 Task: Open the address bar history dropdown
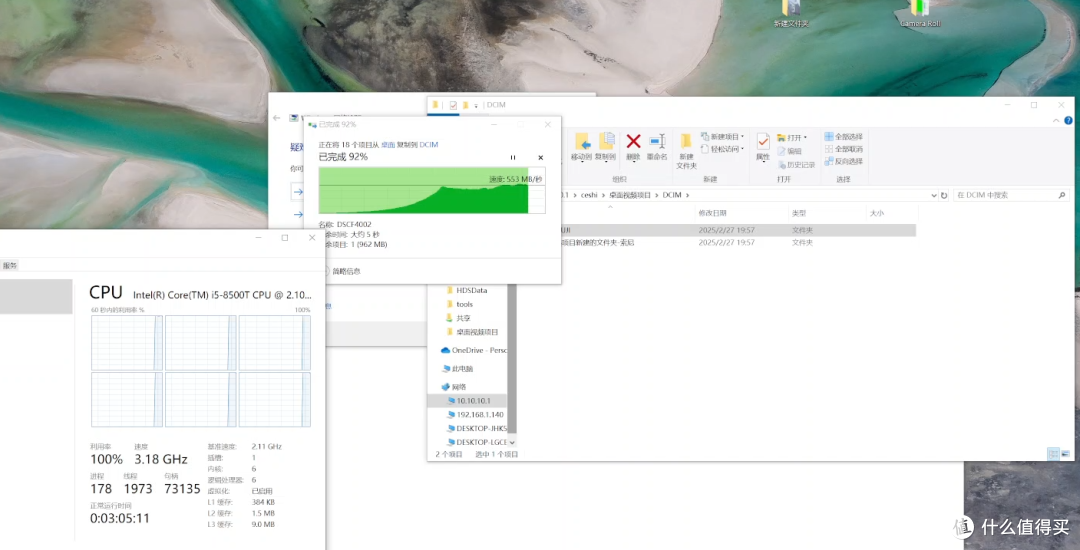(x=933, y=195)
